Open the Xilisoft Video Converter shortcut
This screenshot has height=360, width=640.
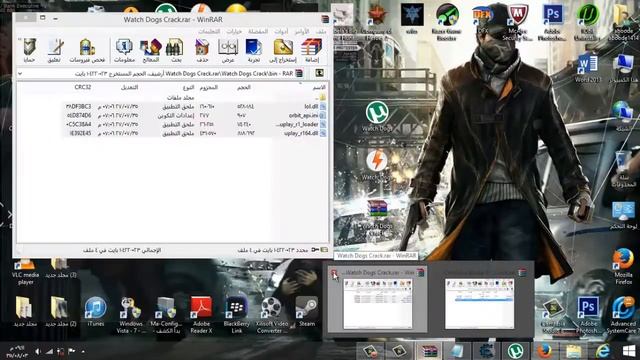[x=272, y=315]
